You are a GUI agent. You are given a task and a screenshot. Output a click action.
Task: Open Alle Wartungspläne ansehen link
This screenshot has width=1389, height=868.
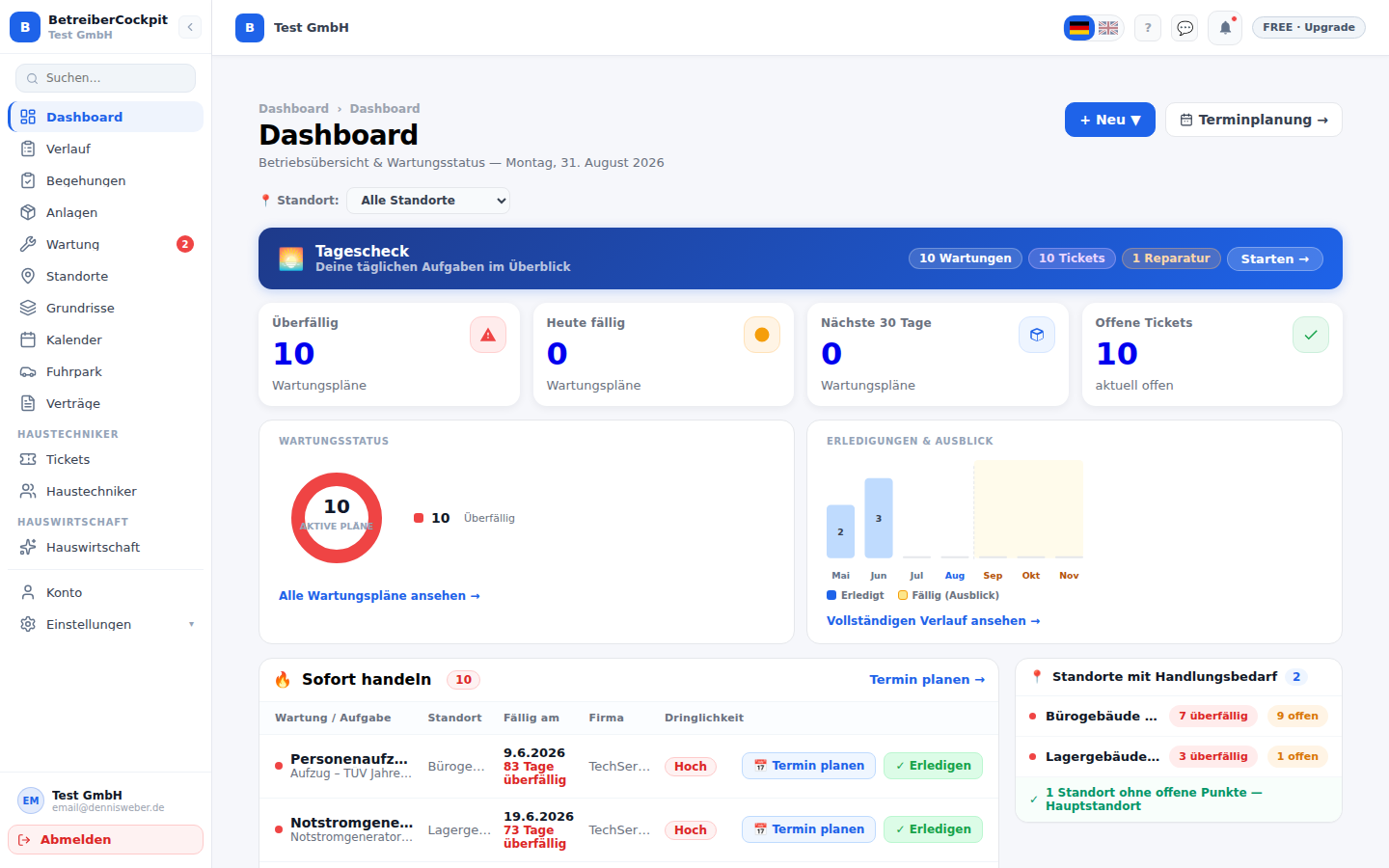pos(379,596)
